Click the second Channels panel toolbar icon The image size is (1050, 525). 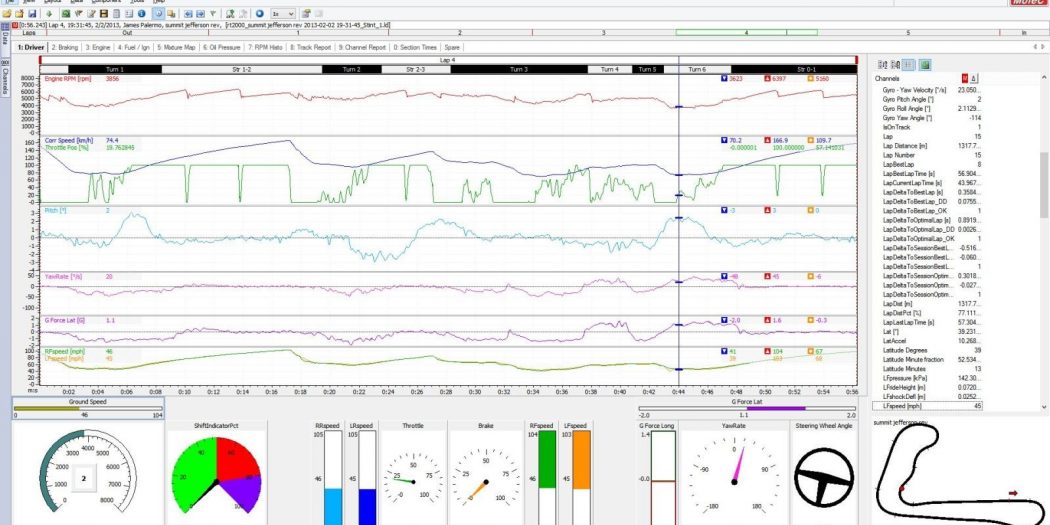pyautogui.click(x=896, y=65)
